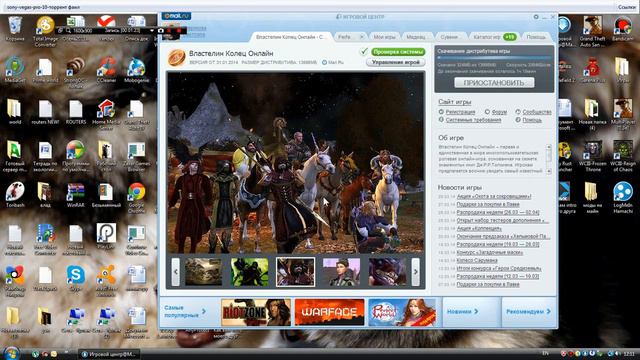
Task: Open the LogMeIn Hamachi desktop icon
Action: (x=622, y=197)
